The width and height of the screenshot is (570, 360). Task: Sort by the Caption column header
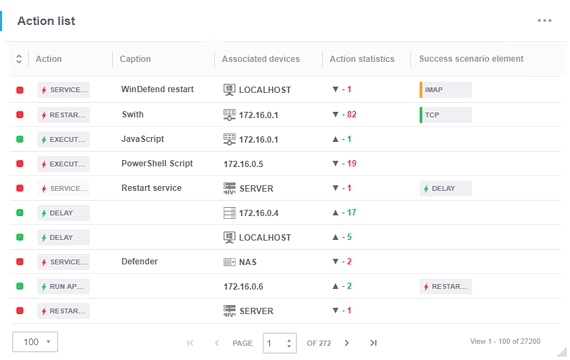coord(135,59)
